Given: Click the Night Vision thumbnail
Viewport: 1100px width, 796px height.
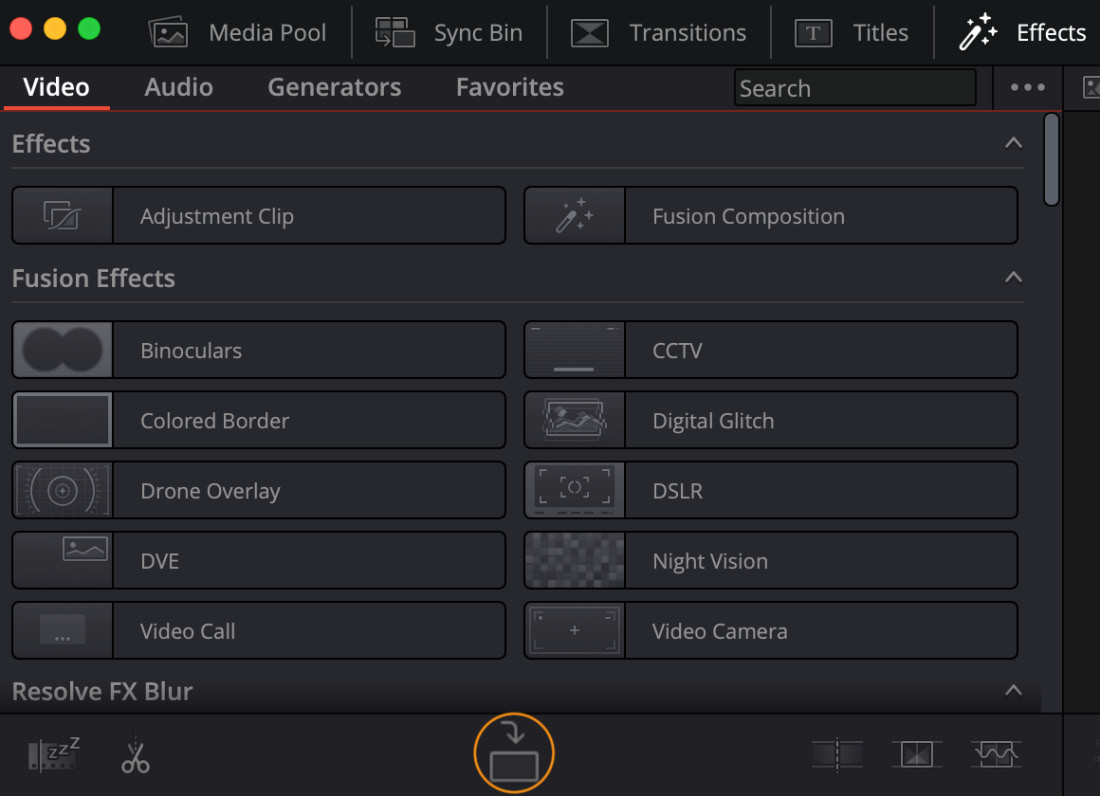Looking at the screenshot, I should click(x=575, y=560).
